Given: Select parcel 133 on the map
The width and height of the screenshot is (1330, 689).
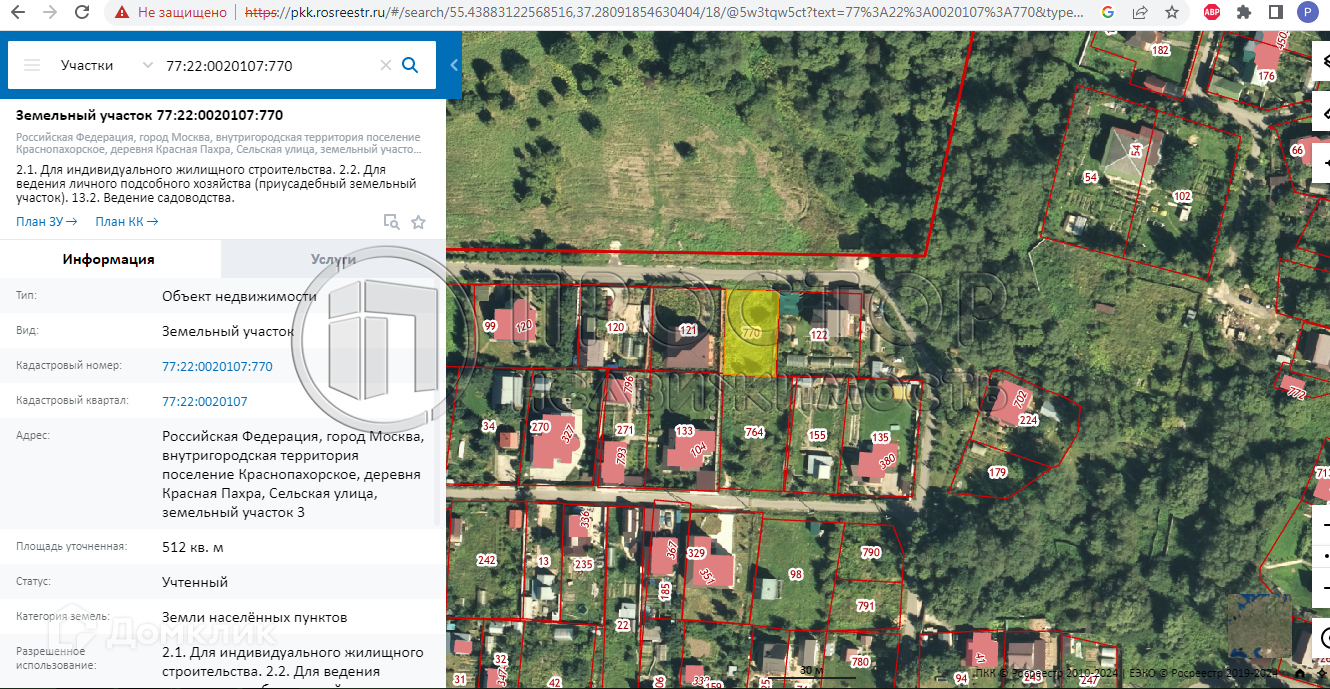Looking at the screenshot, I should [x=684, y=431].
